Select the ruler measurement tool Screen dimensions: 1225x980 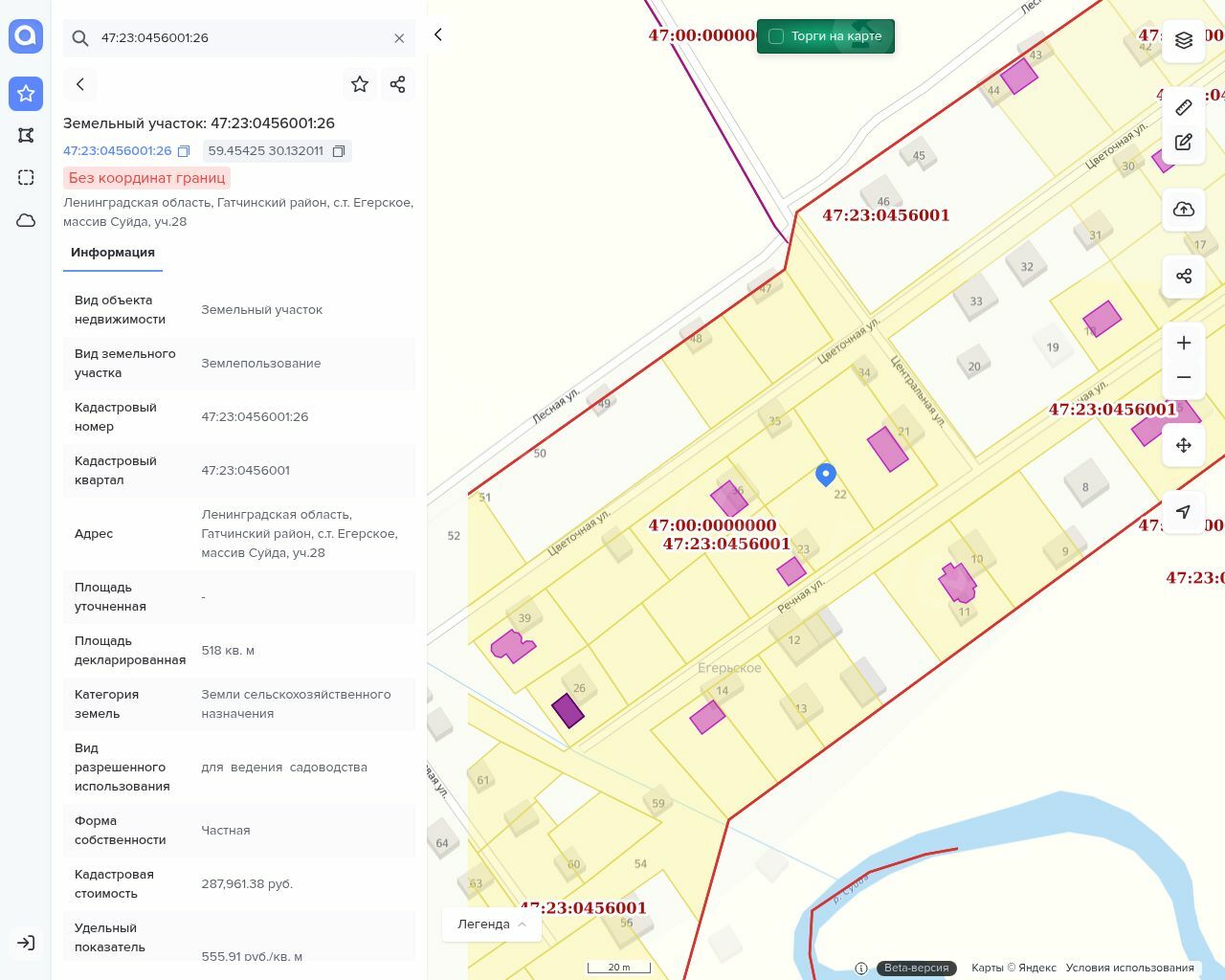pyautogui.click(x=1184, y=107)
